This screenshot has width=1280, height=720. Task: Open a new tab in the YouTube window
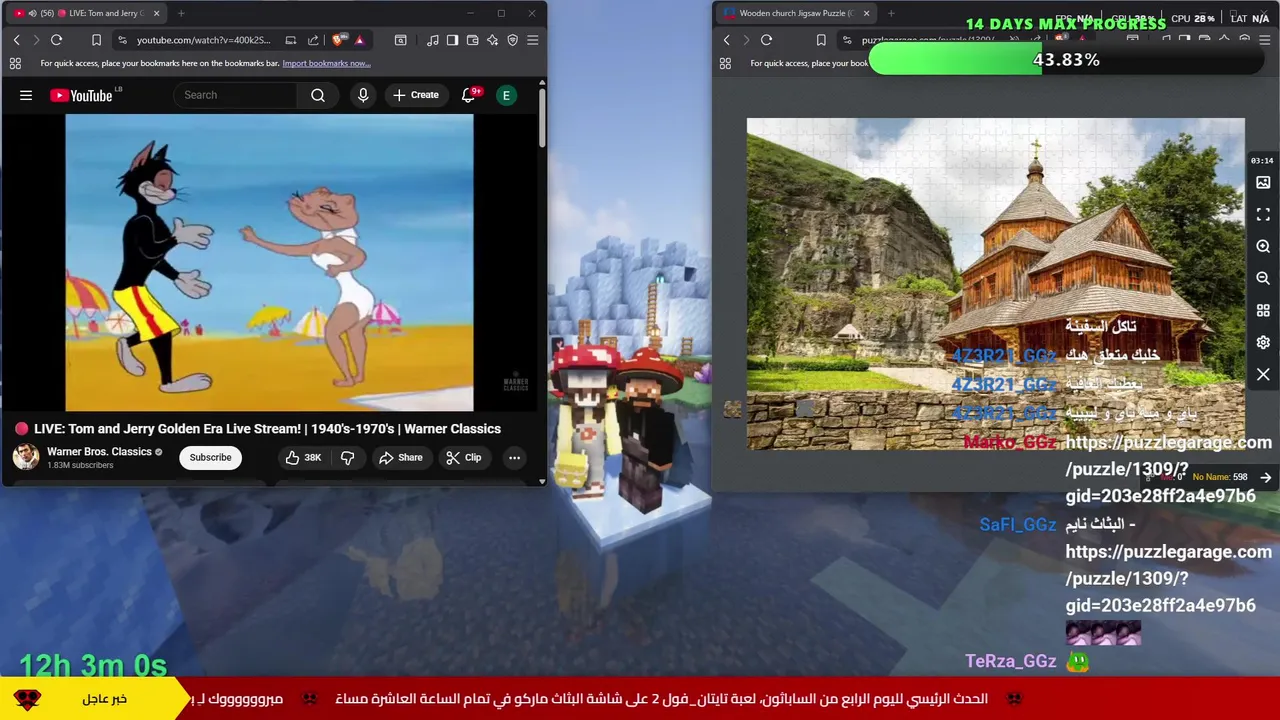pyautogui.click(x=181, y=13)
